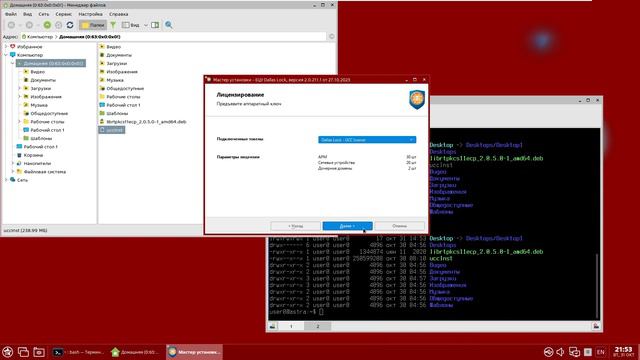Switch to terminal tab 1
The height and width of the screenshot is (360, 640).
point(291,326)
